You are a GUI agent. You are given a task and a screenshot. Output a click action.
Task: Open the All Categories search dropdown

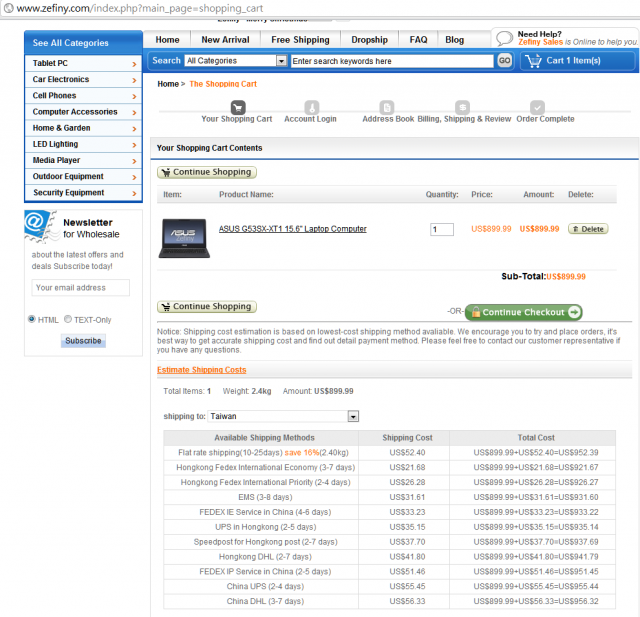click(281, 61)
